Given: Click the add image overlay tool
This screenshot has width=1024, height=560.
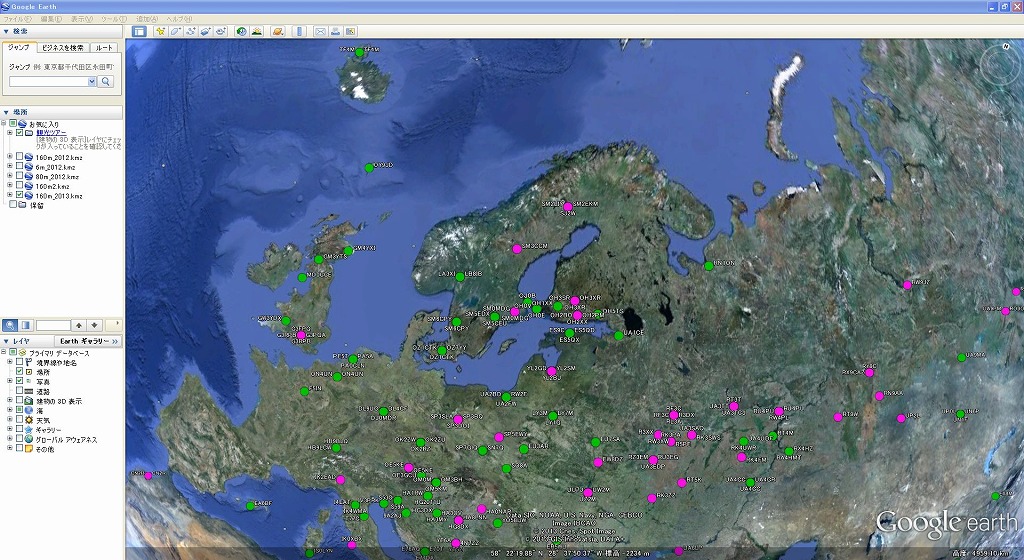Looking at the screenshot, I should (x=206, y=31).
